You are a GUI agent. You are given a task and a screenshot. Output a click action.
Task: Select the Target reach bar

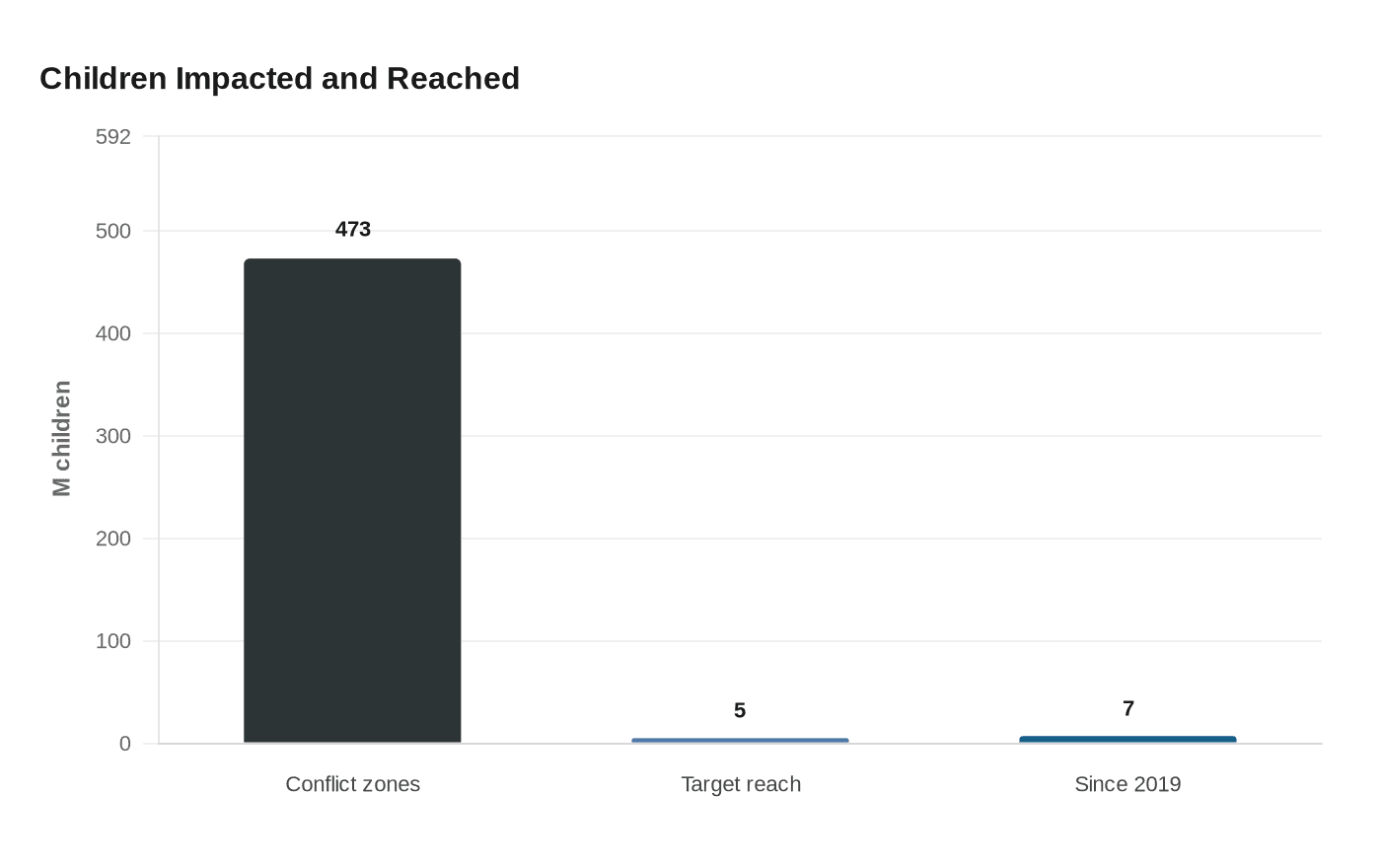(x=740, y=741)
